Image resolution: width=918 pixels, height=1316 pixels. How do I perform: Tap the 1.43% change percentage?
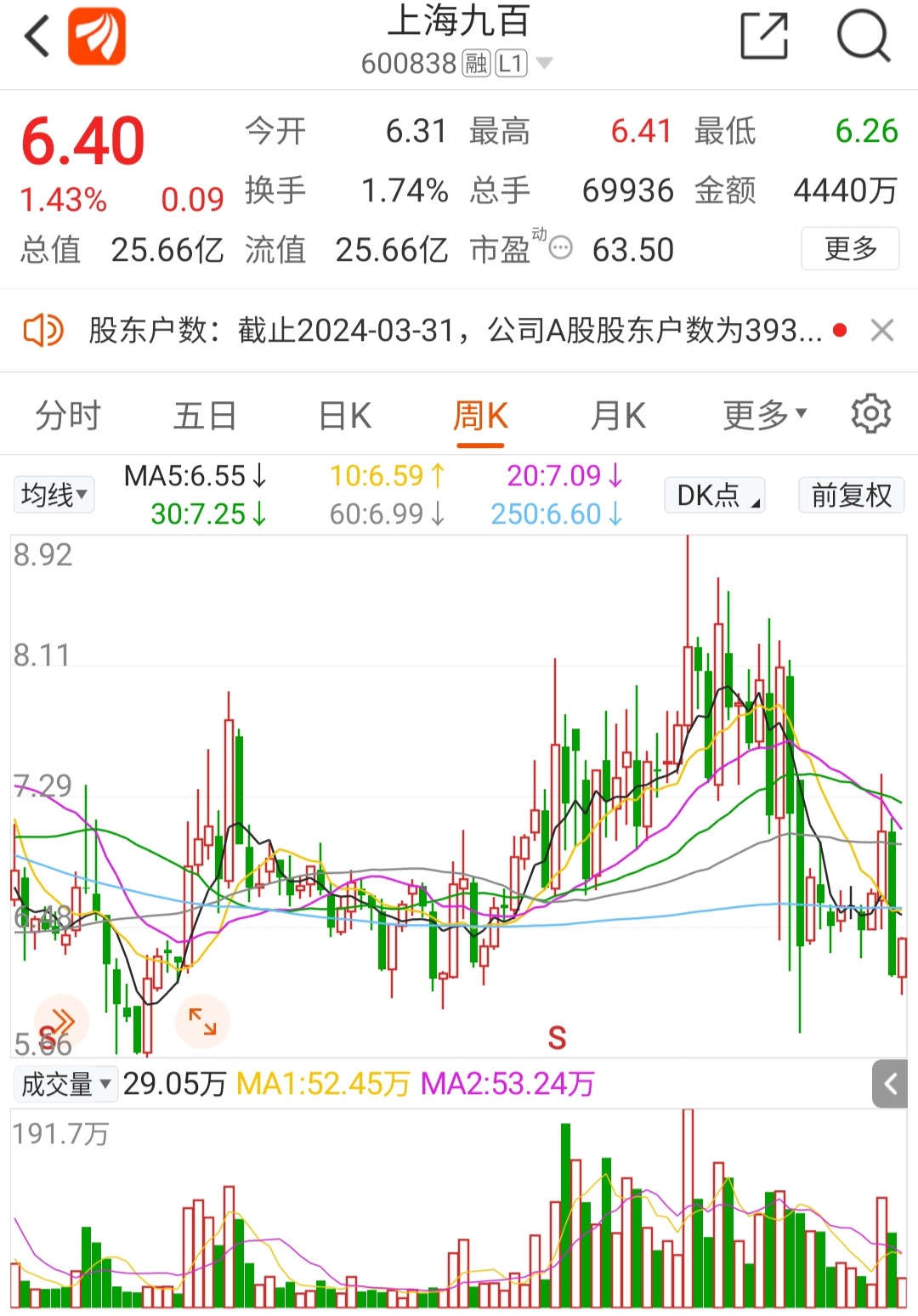click(x=64, y=200)
